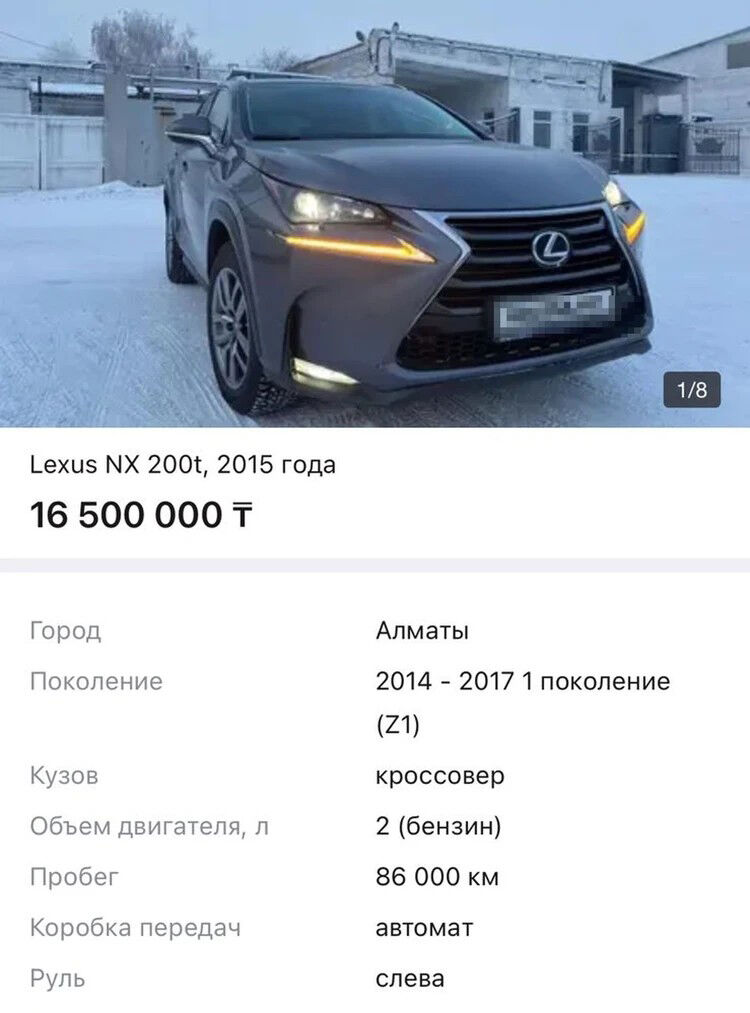Tap the 1/8 photo counter badge
Screen dimensions: 750x1013
[x=692, y=390]
